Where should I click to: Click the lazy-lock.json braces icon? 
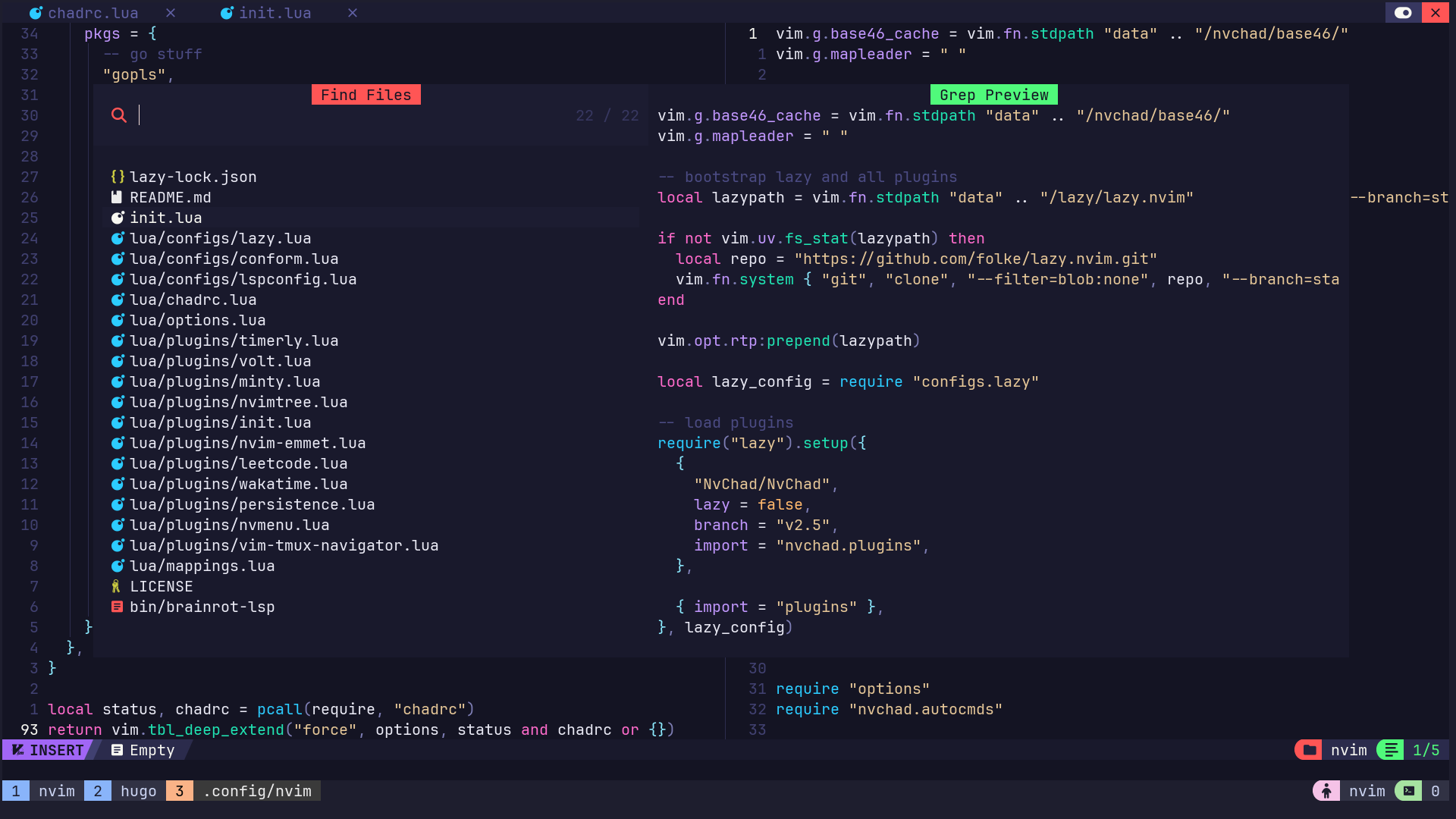(x=118, y=177)
